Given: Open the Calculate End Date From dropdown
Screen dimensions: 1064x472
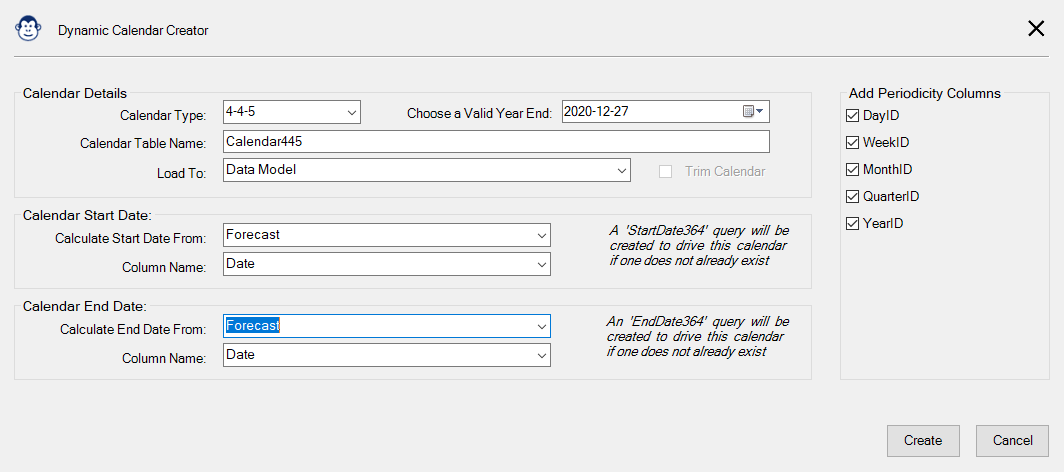Looking at the screenshot, I should [x=387, y=326].
